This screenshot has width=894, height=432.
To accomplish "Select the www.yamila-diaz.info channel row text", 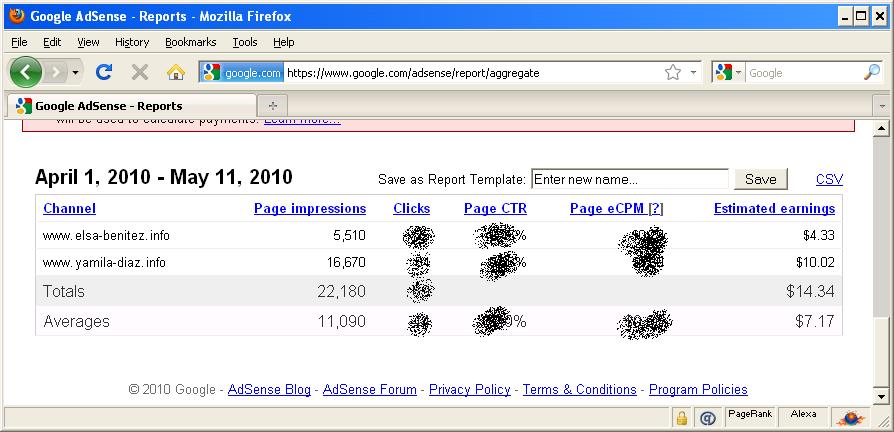I will (104, 263).
